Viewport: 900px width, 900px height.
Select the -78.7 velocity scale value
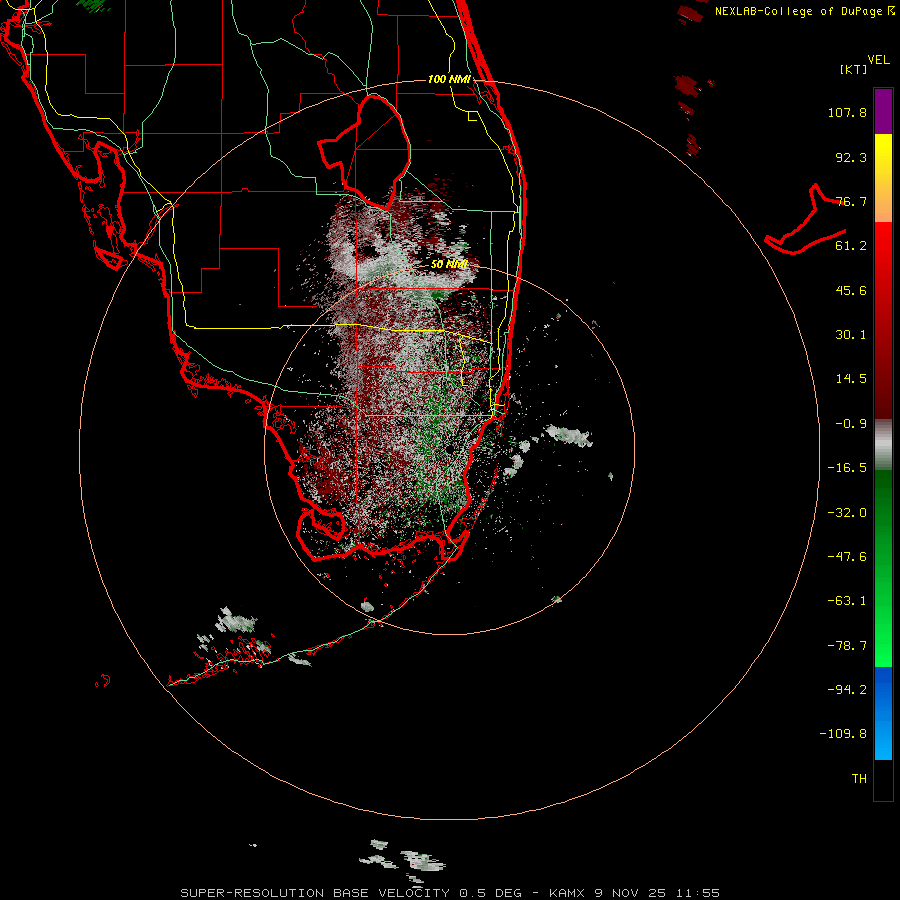point(847,646)
